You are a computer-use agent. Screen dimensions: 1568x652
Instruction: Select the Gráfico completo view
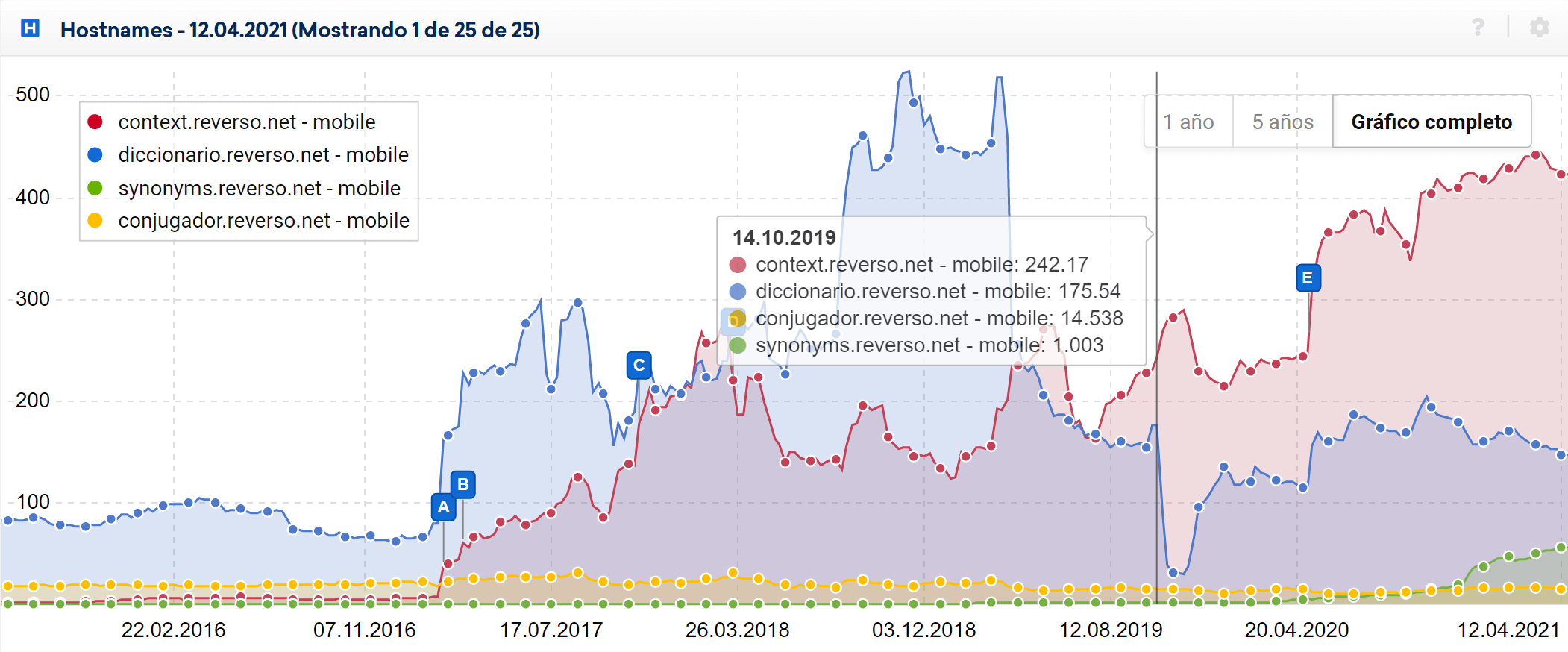coord(1431,122)
